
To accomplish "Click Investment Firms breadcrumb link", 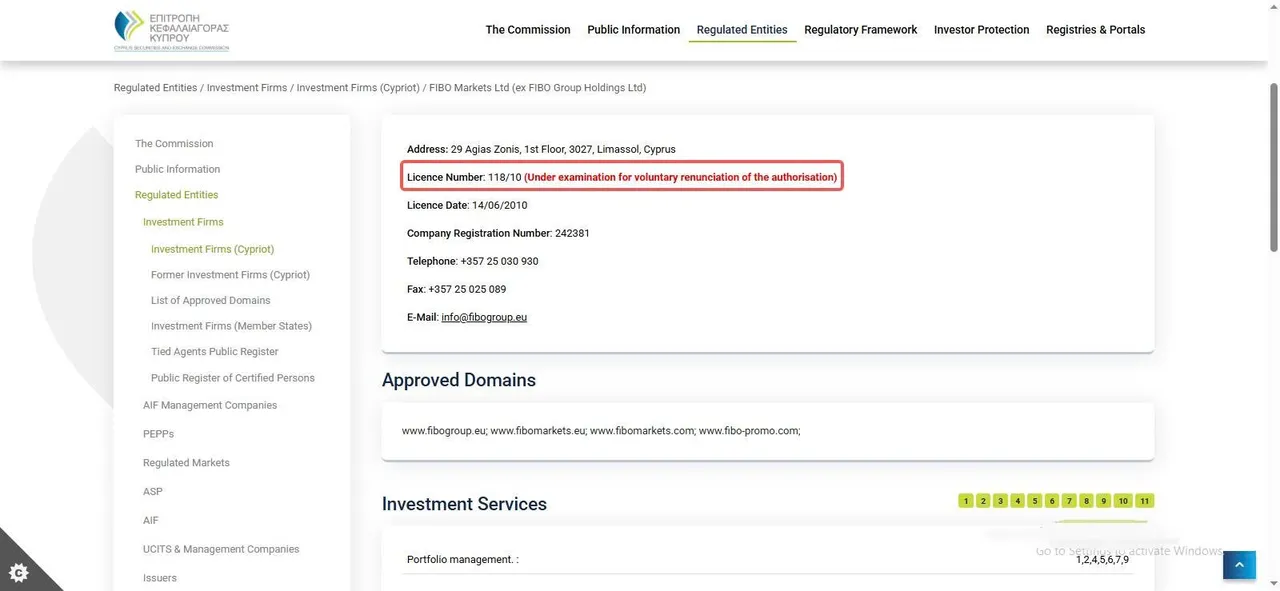I will (247, 88).
